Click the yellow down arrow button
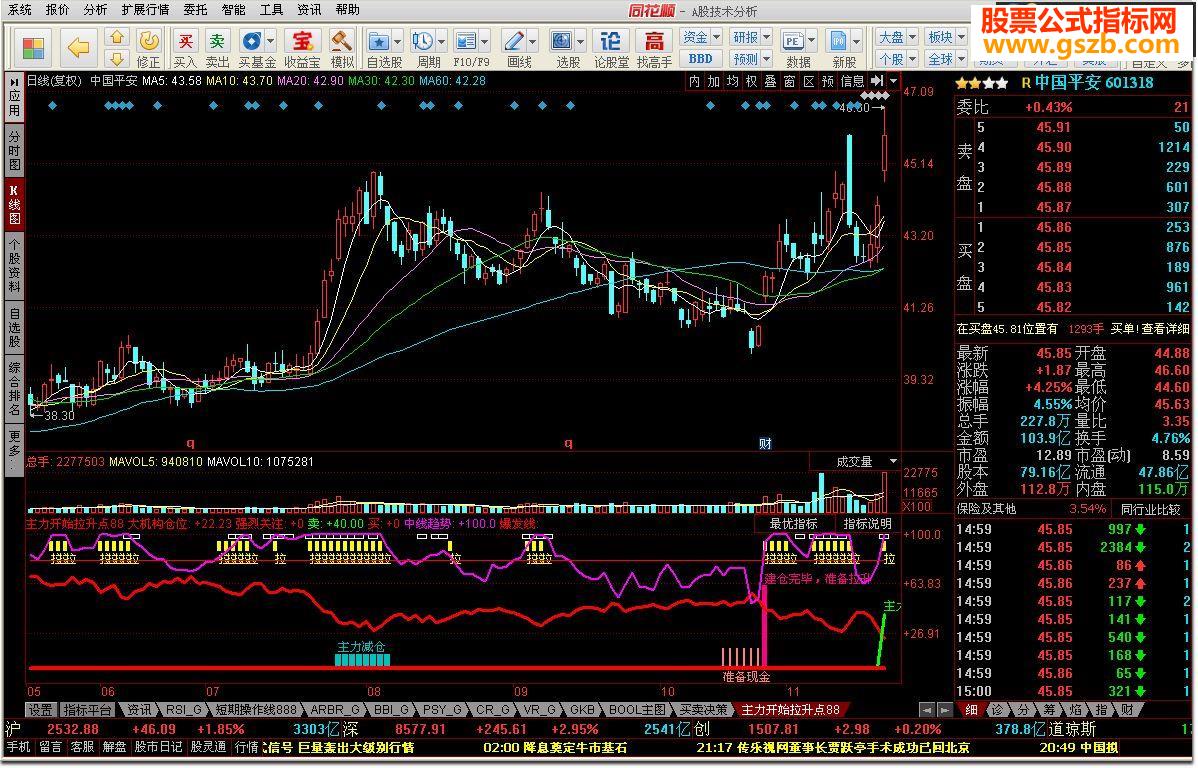The height and width of the screenshot is (768, 1198). [116, 58]
